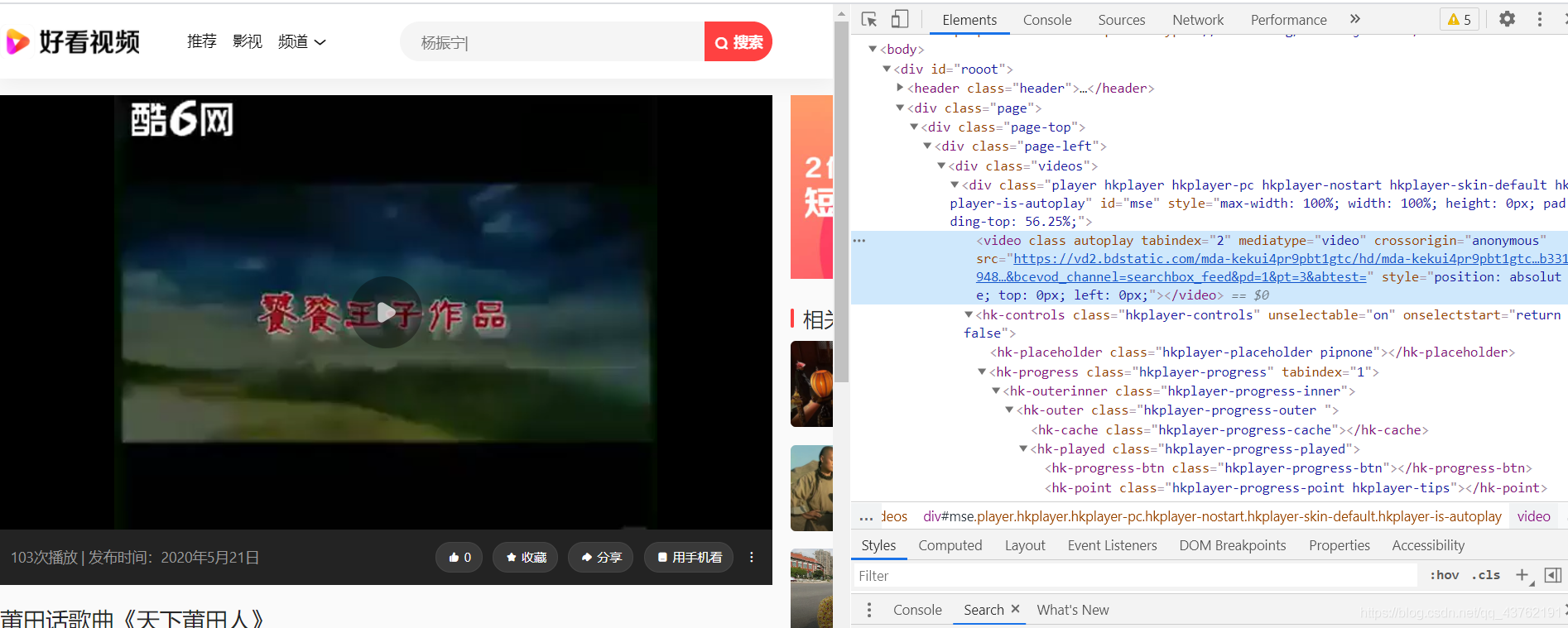Switch to the Elements tab

tap(969, 20)
